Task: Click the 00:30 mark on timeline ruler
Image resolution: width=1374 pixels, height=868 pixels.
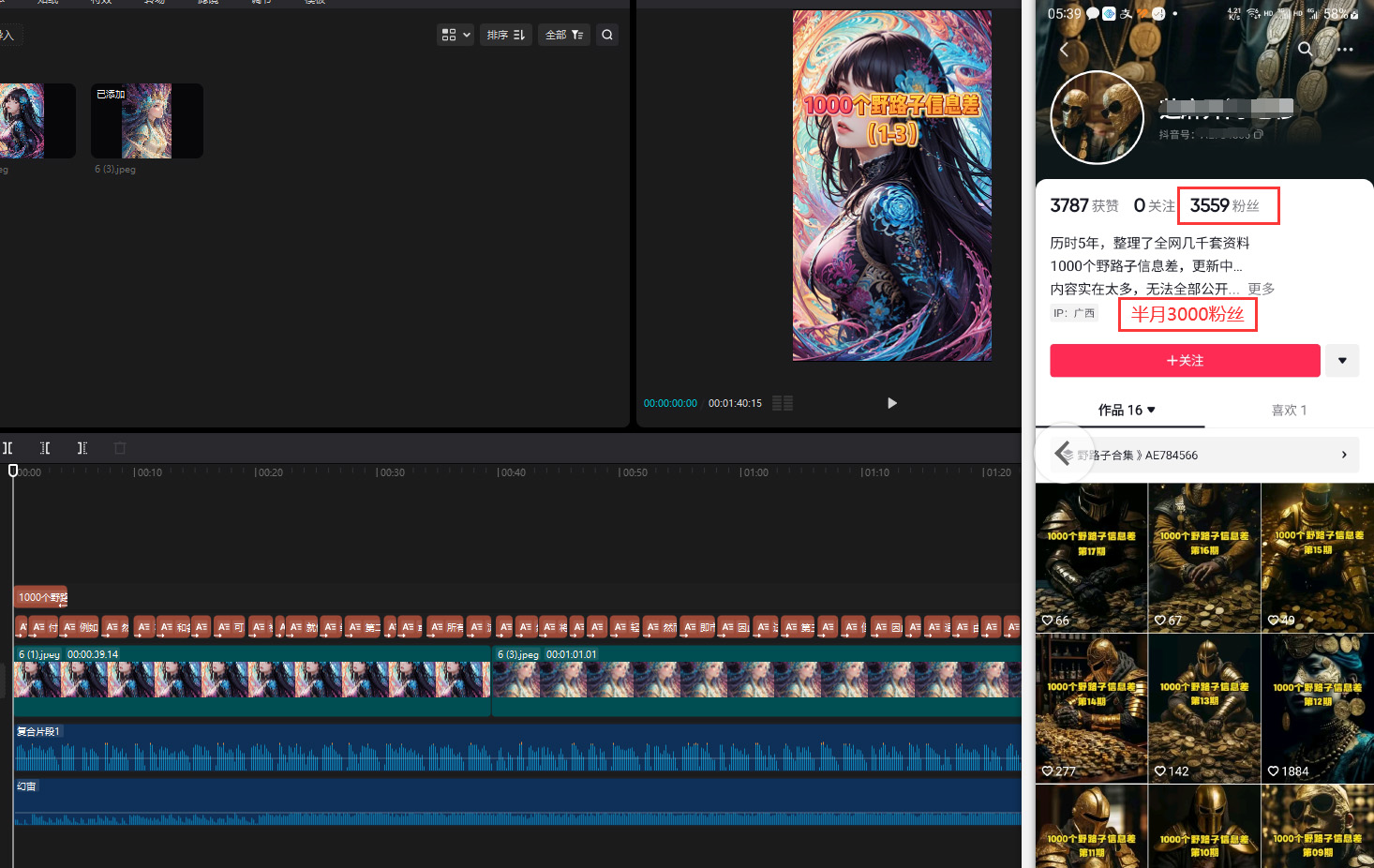Action: (390, 472)
